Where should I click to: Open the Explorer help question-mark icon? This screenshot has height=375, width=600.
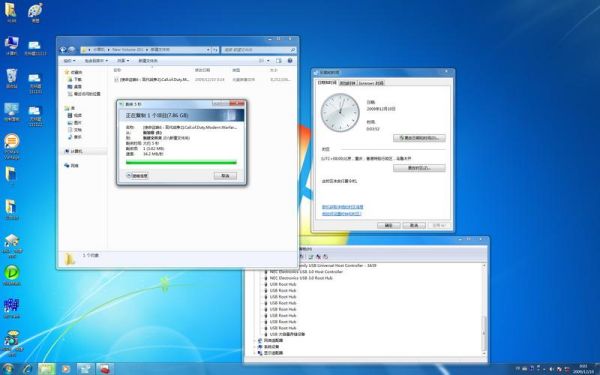[x=290, y=61]
